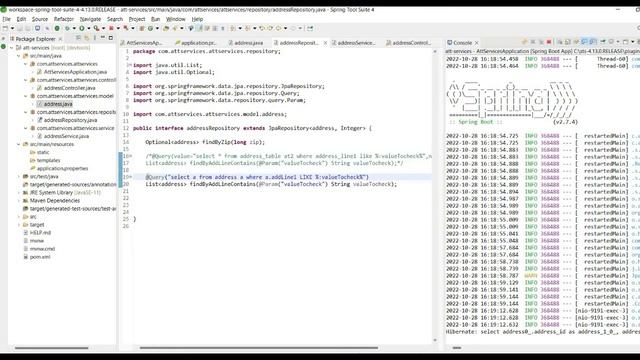Toggle show console on standard error change
The width and height of the screenshot is (640, 360).
pos(593,42)
